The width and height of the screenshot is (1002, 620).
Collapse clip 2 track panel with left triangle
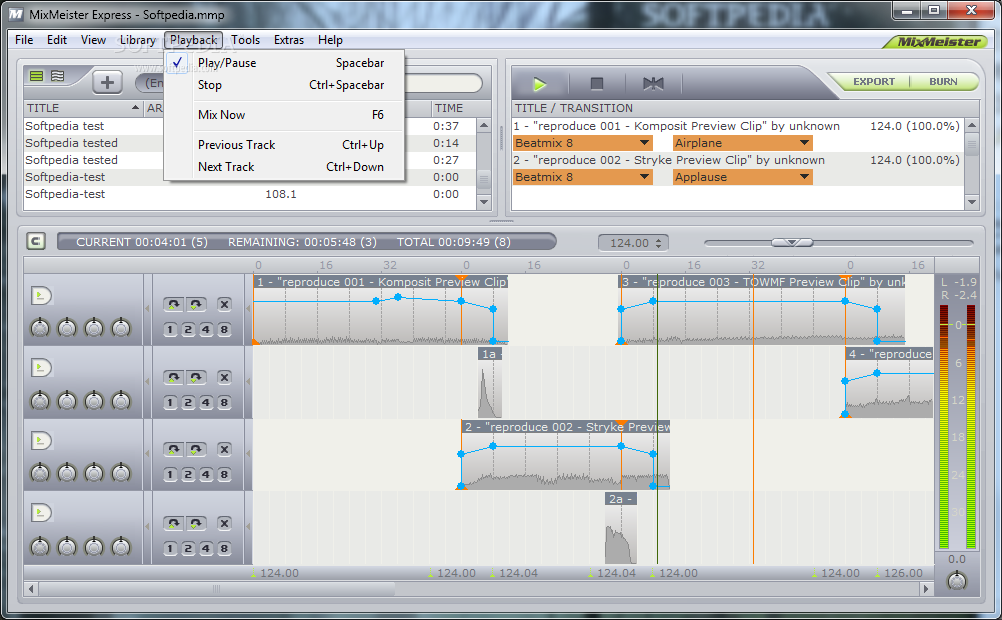[147, 454]
